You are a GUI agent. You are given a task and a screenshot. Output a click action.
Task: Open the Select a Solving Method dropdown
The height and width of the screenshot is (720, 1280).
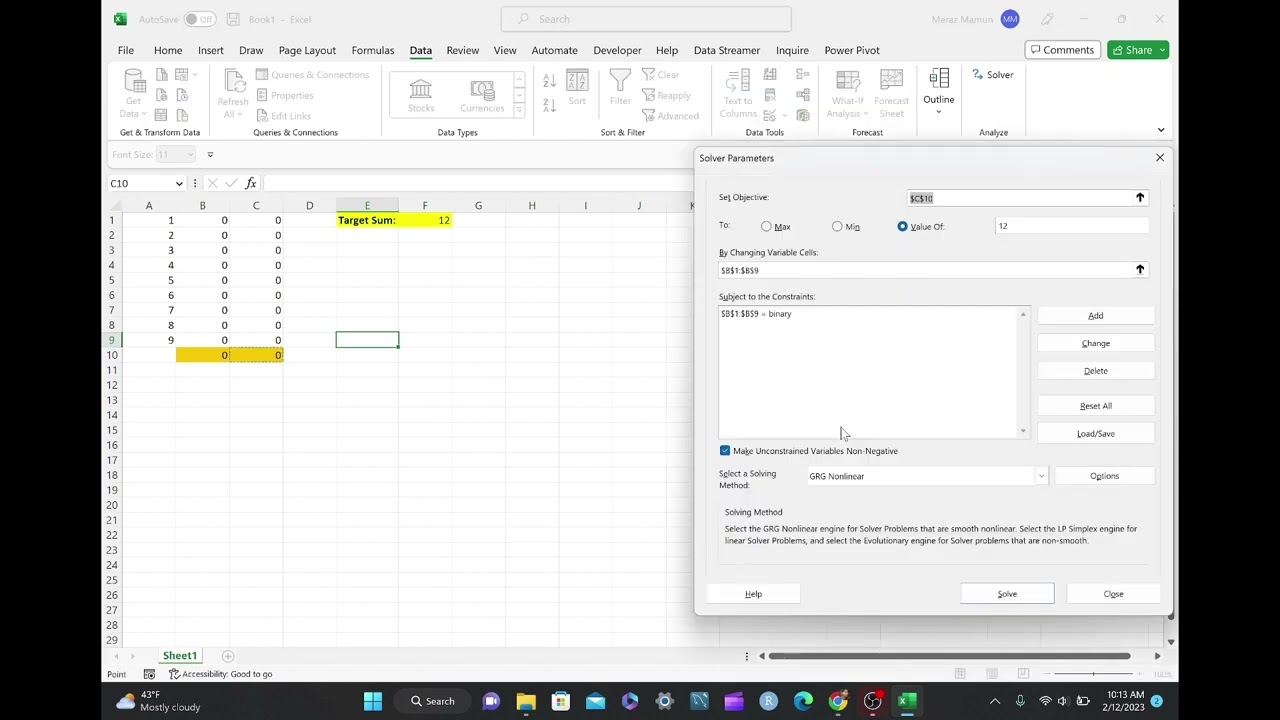click(1041, 476)
